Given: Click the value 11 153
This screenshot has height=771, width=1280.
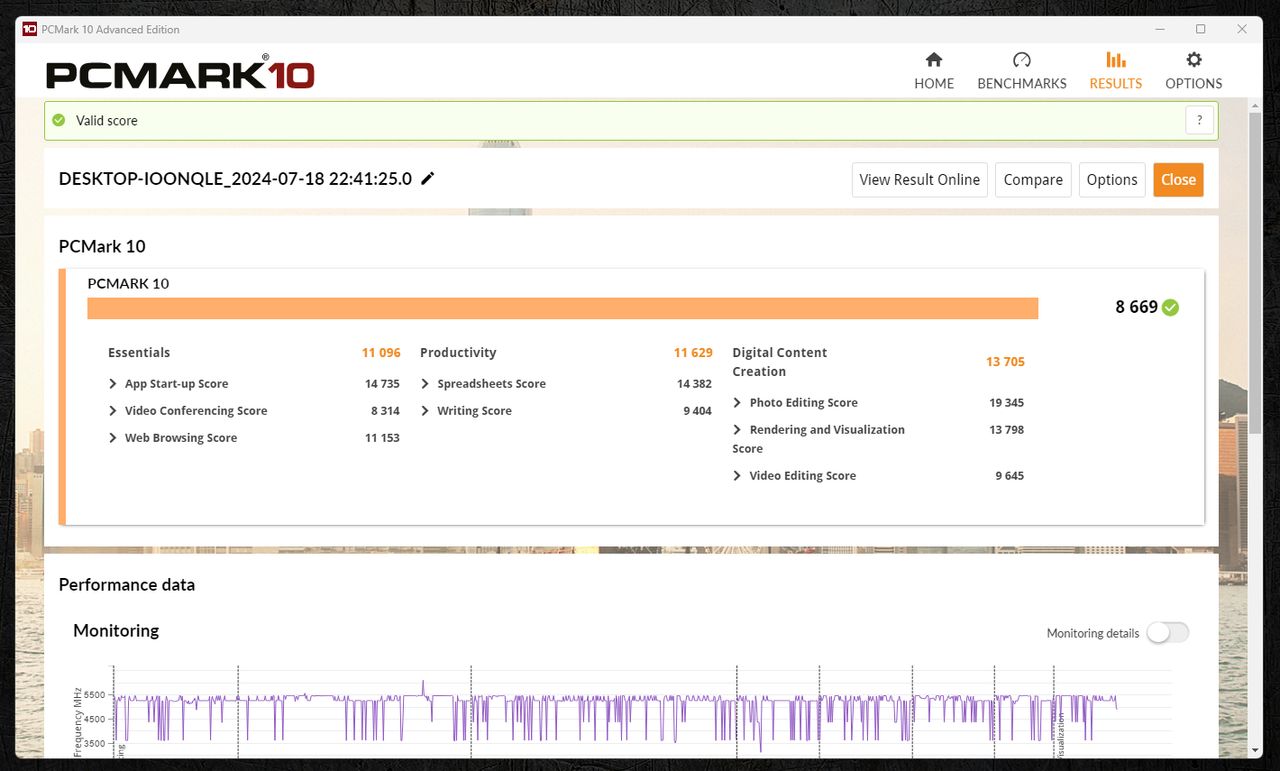Looking at the screenshot, I should (382, 438).
